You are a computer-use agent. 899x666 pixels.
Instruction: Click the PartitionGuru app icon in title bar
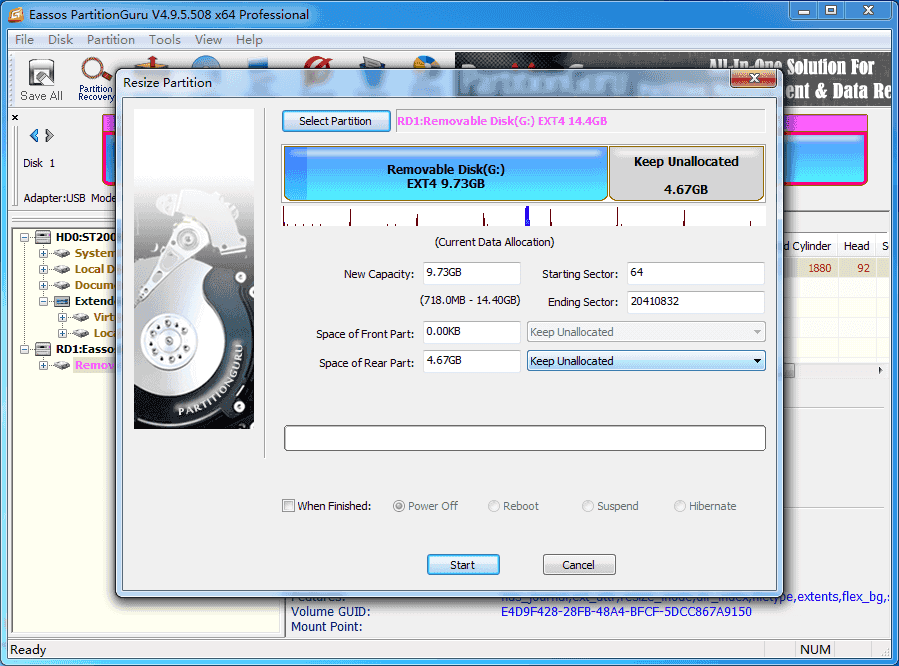pyautogui.click(x=16, y=15)
